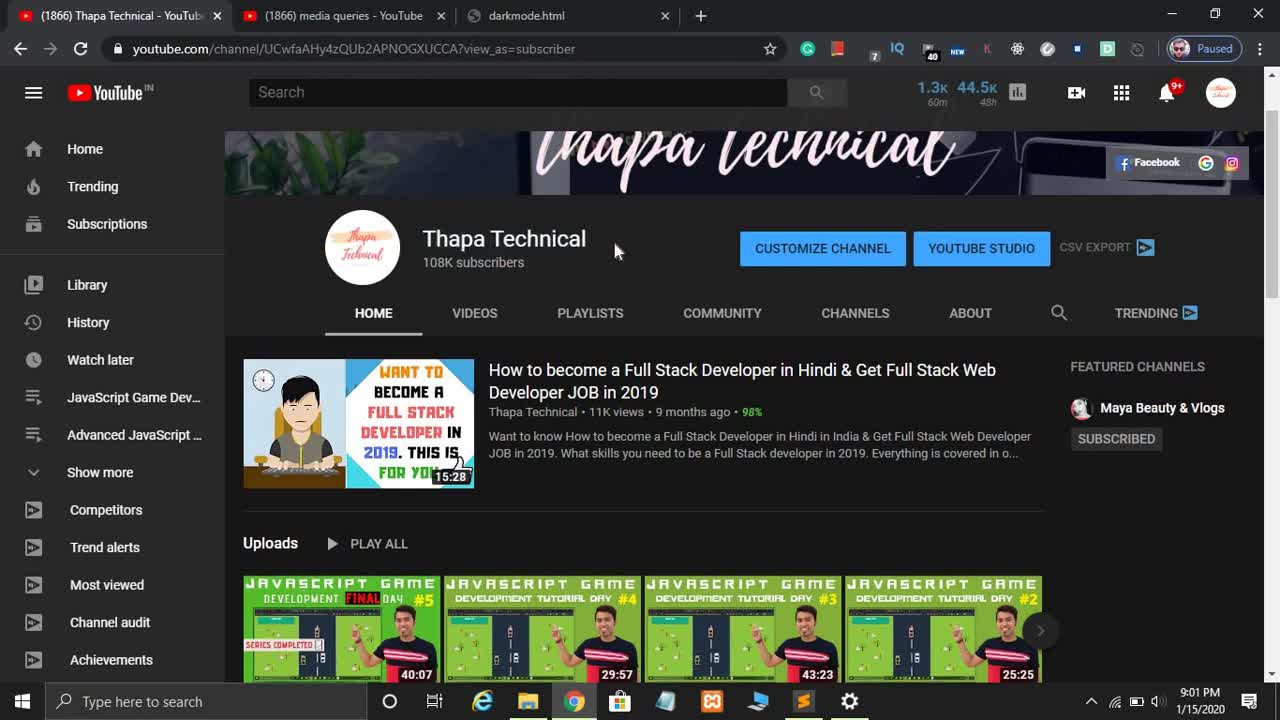Open JavaScript Game Day #5 thumbnail
The width and height of the screenshot is (1280, 720).
[341, 629]
